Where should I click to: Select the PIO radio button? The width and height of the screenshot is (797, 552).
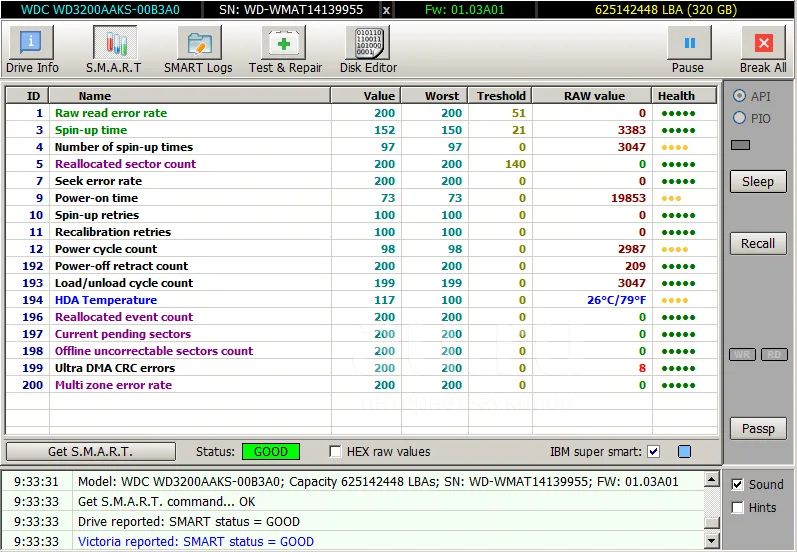[x=740, y=118]
